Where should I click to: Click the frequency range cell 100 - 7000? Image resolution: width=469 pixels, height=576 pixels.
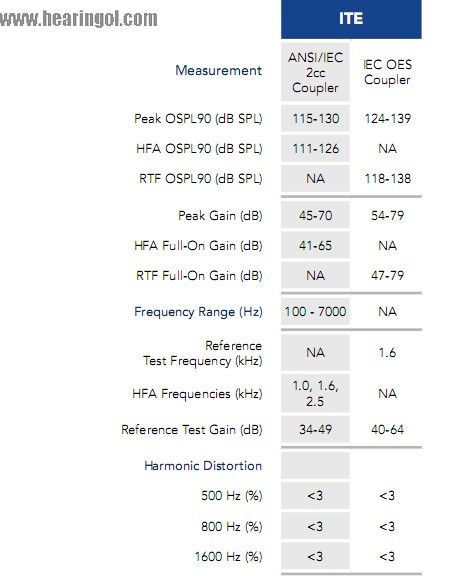coord(315,312)
